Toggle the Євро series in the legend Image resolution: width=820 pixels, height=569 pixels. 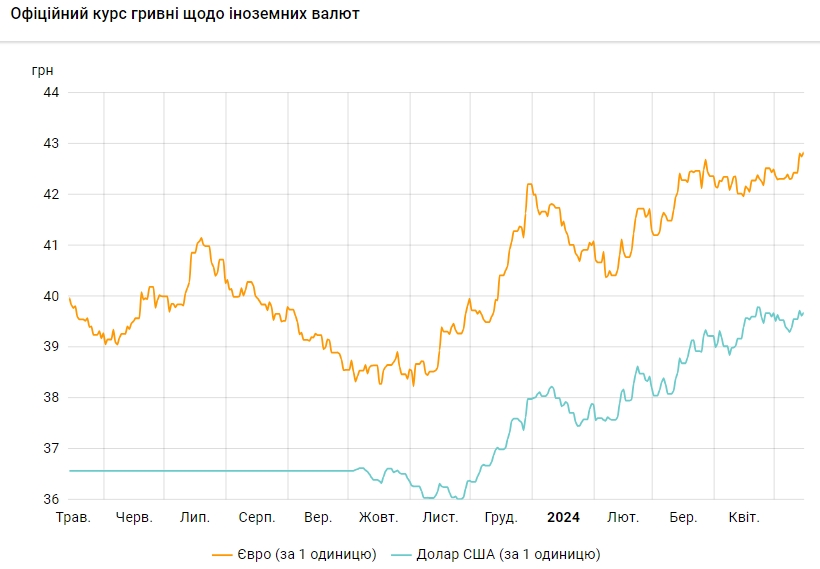click(307, 554)
